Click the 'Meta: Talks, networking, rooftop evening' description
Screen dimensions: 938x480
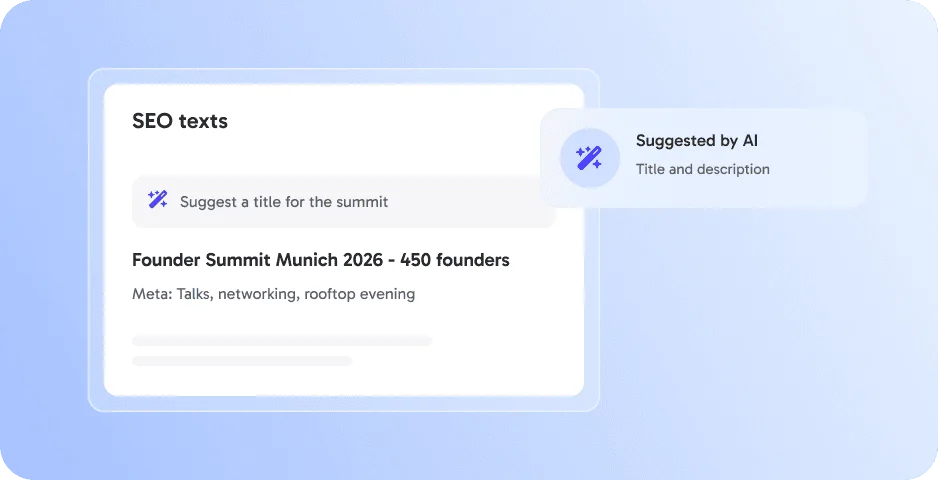(x=273, y=294)
